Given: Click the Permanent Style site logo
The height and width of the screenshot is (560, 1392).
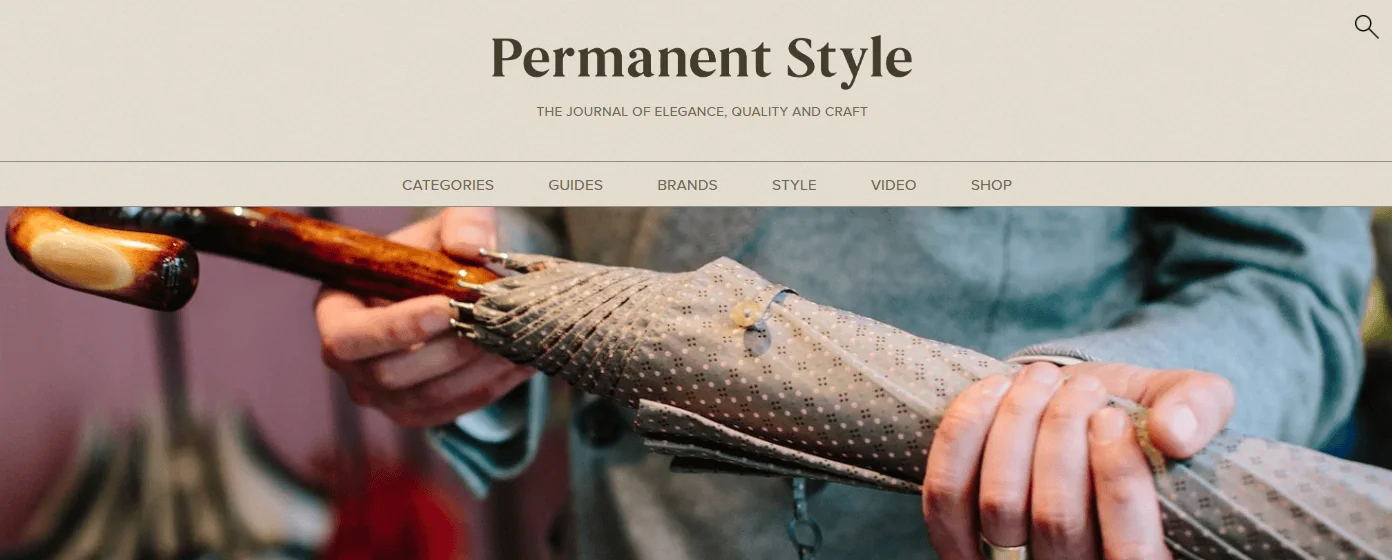Looking at the screenshot, I should pyautogui.click(x=701, y=58).
